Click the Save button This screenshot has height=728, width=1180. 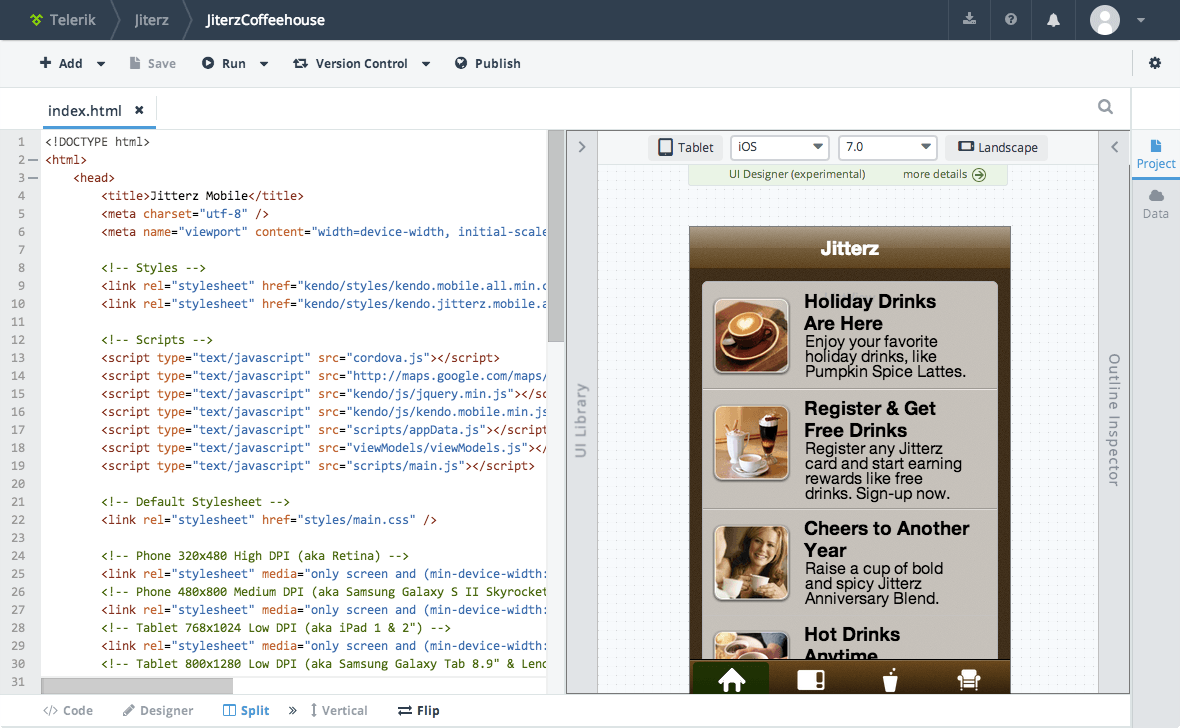click(x=153, y=63)
